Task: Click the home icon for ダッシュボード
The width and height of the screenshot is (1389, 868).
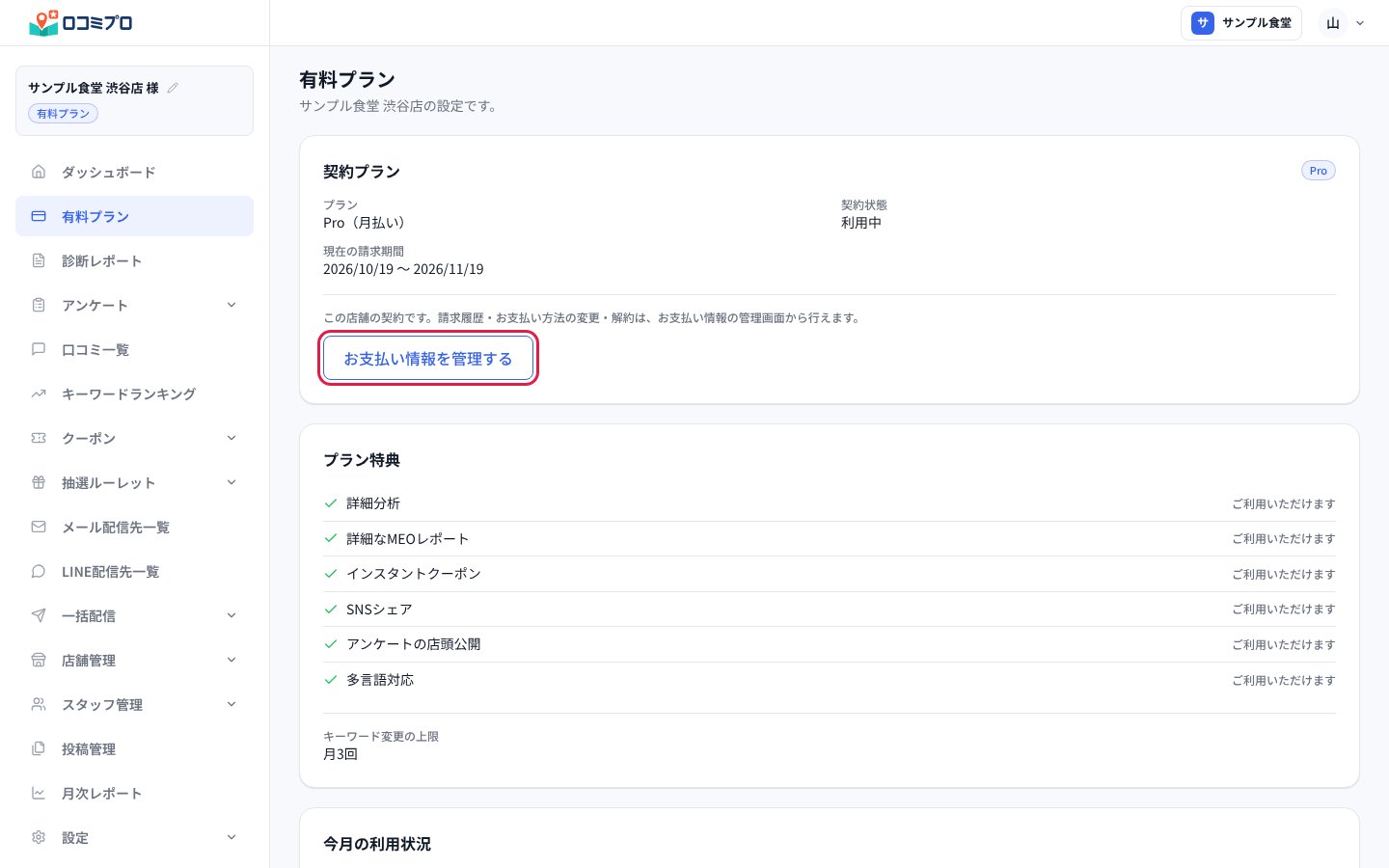Action: point(39,172)
